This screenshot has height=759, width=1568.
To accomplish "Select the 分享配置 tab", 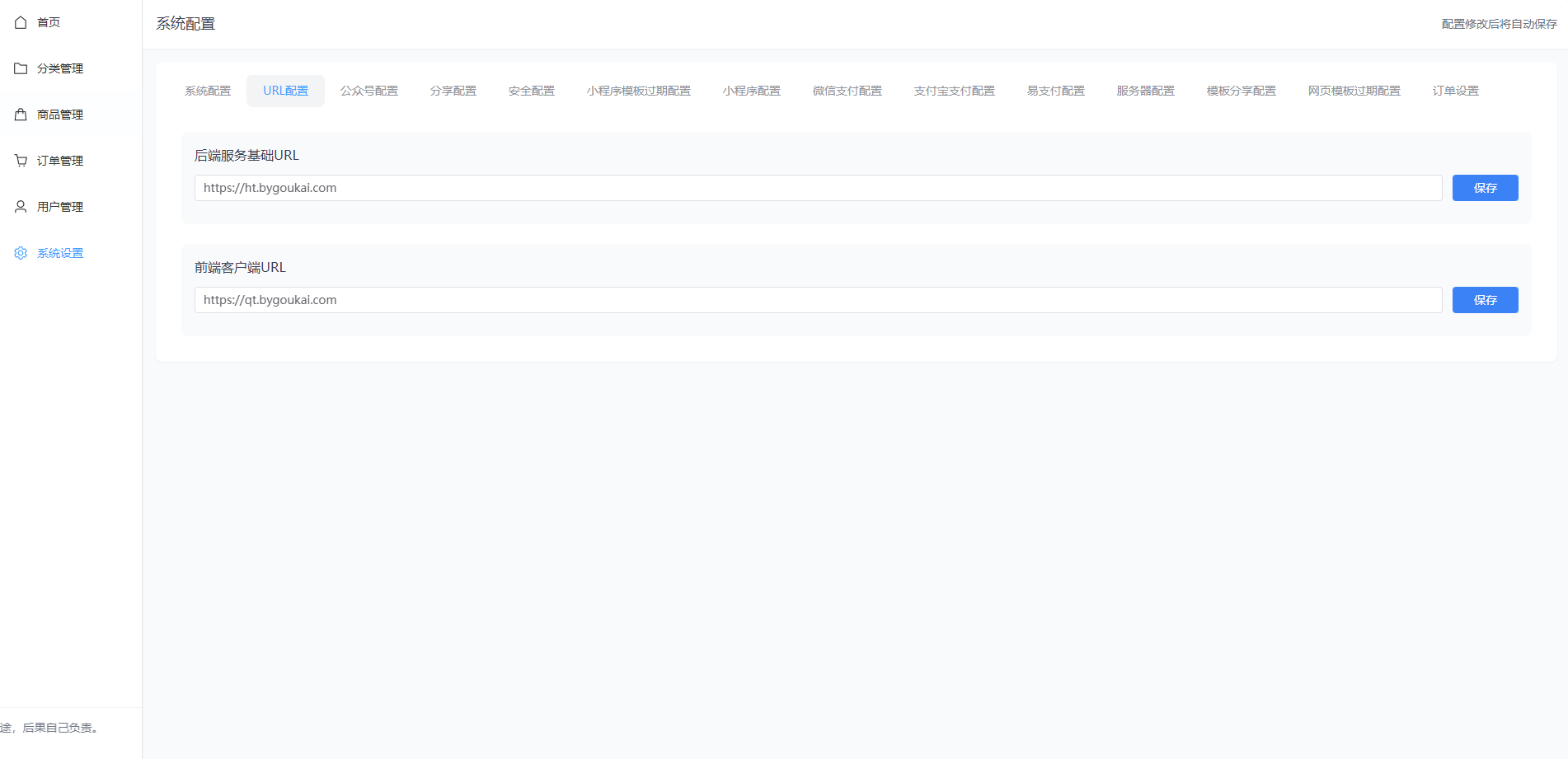I will (453, 91).
